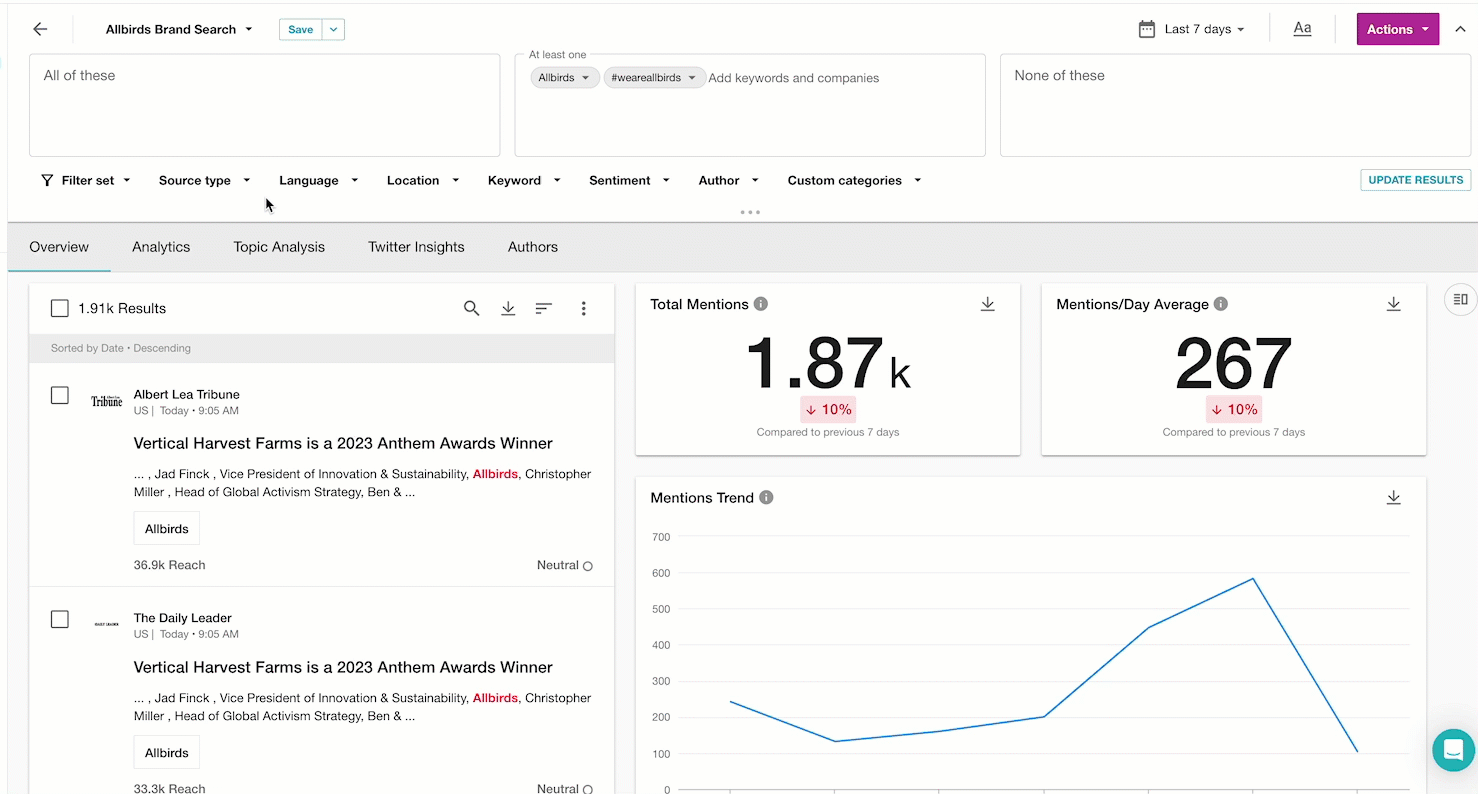The image size is (1478, 794).
Task: Open the Albert Lea Tribune article headline
Action: coord(343,443)
